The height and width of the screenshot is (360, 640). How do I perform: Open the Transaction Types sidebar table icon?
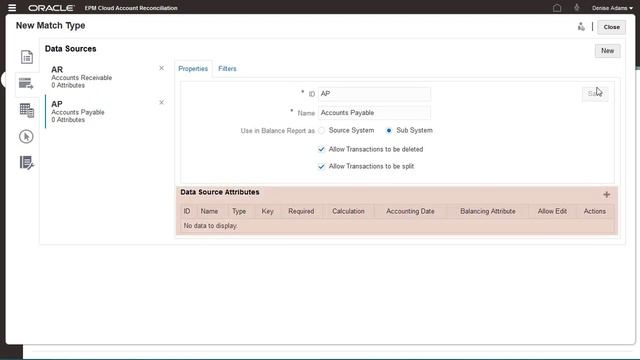click(x=27, y=110)
